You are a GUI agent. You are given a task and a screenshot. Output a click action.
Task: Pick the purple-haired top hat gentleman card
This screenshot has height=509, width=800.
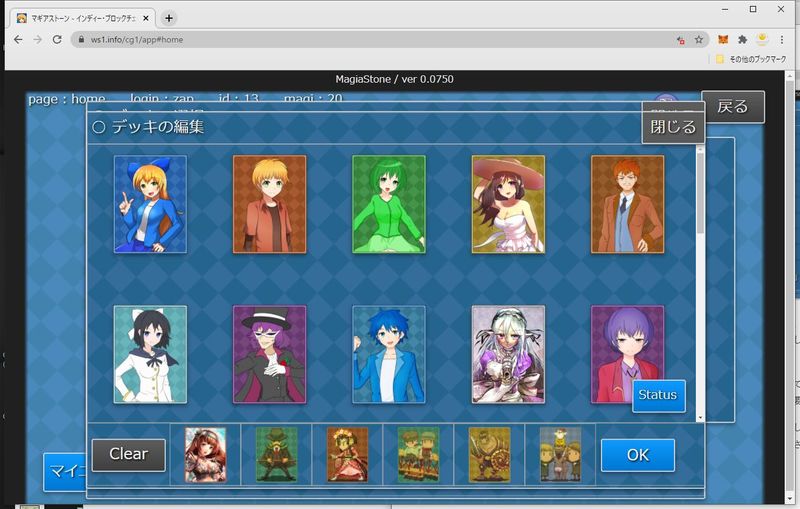click(269, 354)
